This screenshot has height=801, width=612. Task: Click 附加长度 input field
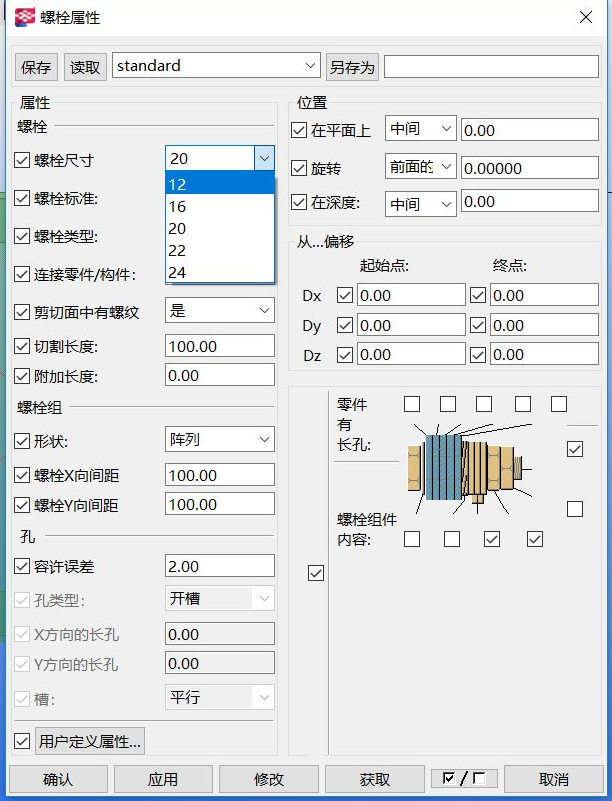pos(220,375)
